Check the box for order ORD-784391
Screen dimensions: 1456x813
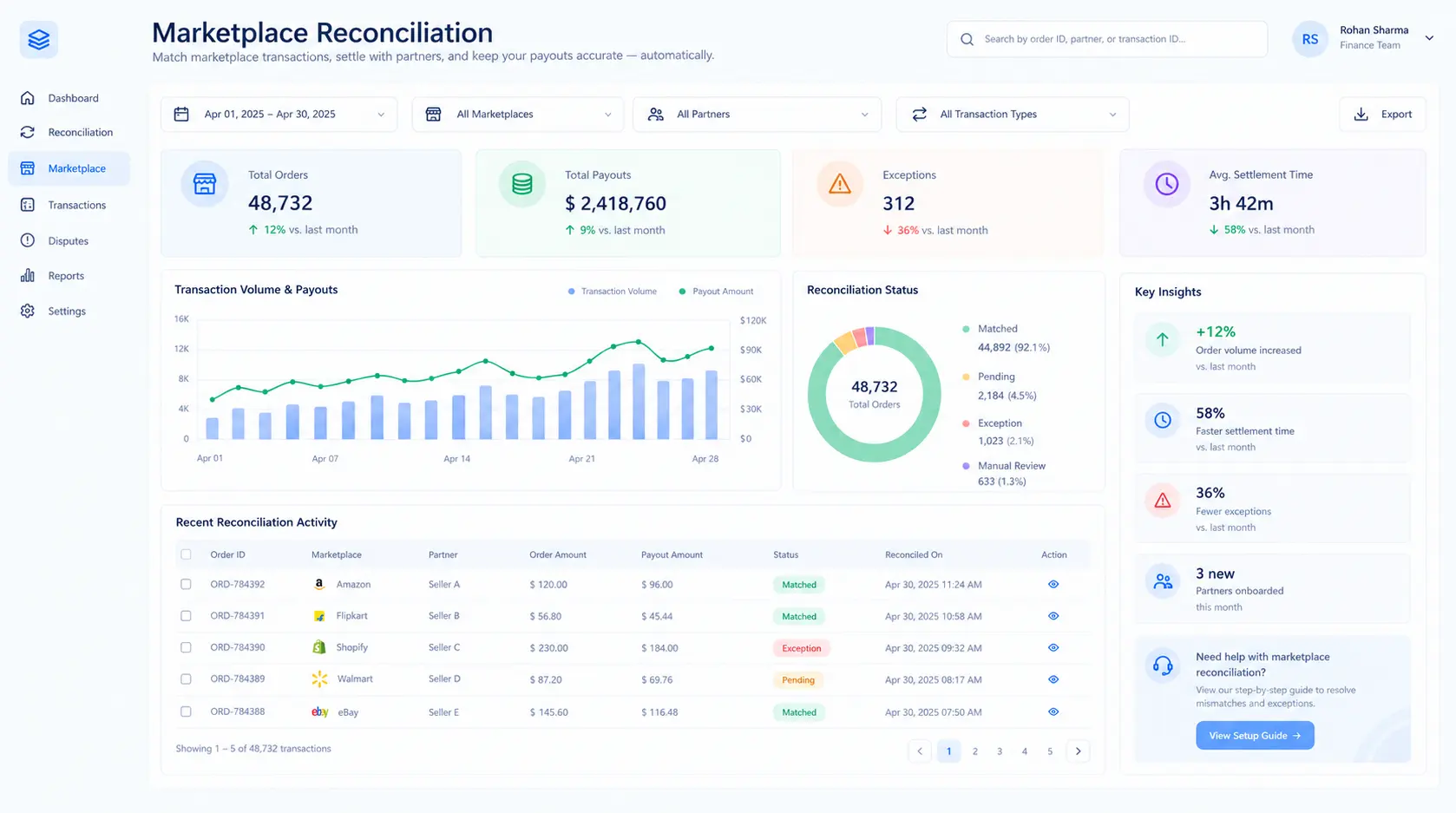pyautogui.click(x=186, y=616)
